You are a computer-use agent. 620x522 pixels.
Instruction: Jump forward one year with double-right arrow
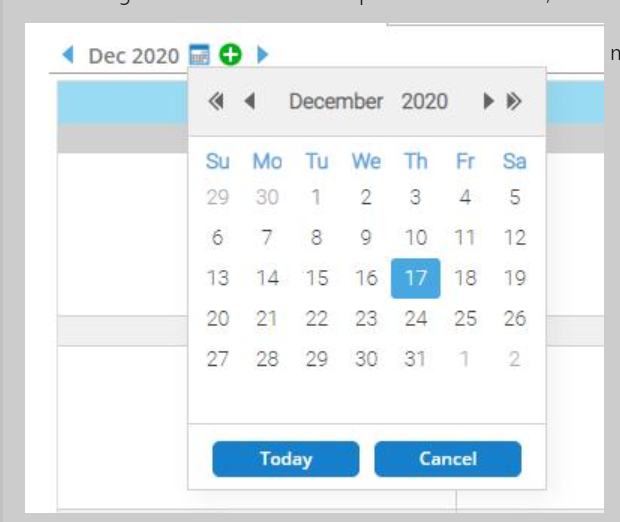coord(514,101)
